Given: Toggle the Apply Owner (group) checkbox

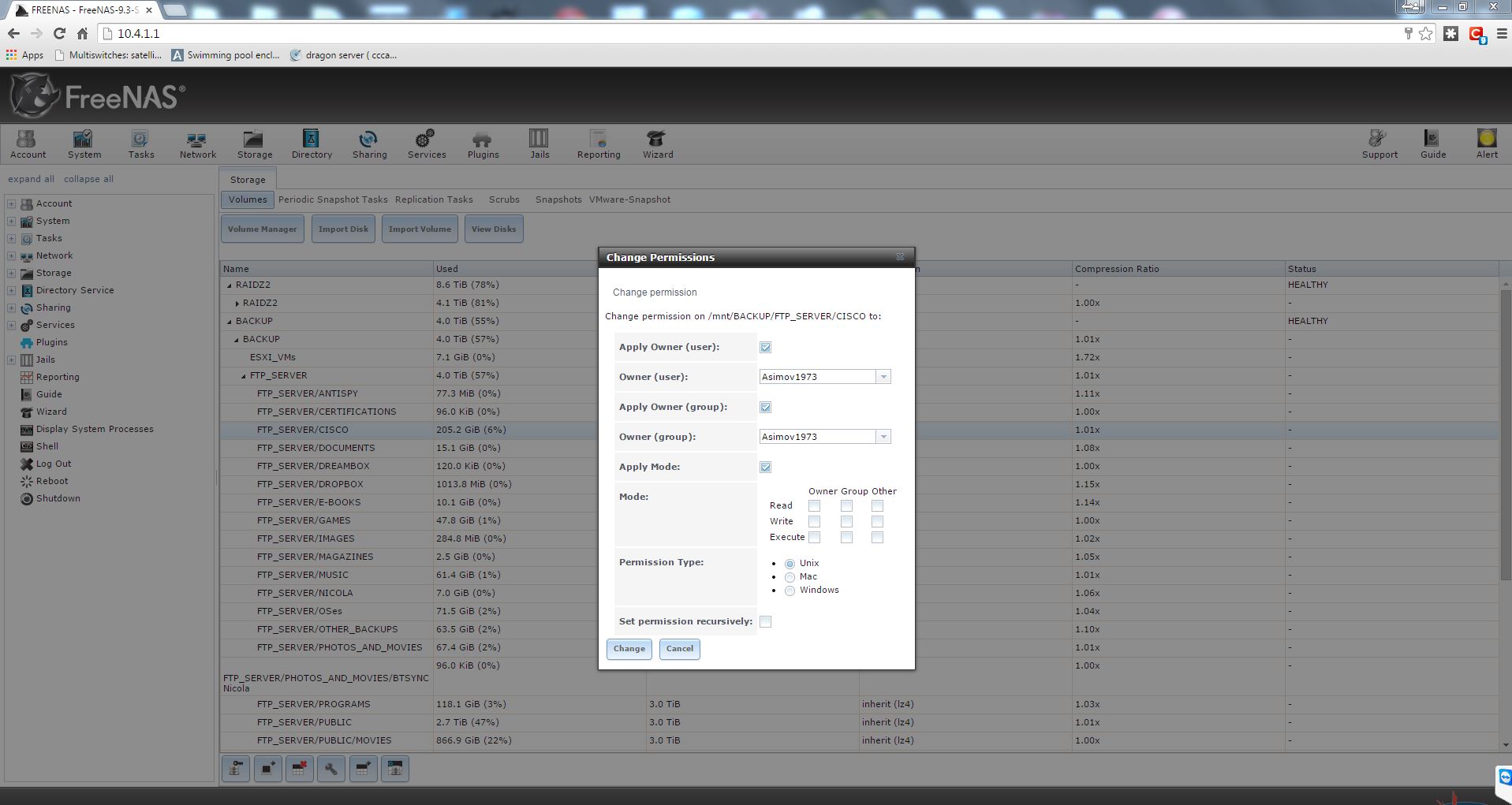Looking at the screenshot, I should (x=765, y=407).
